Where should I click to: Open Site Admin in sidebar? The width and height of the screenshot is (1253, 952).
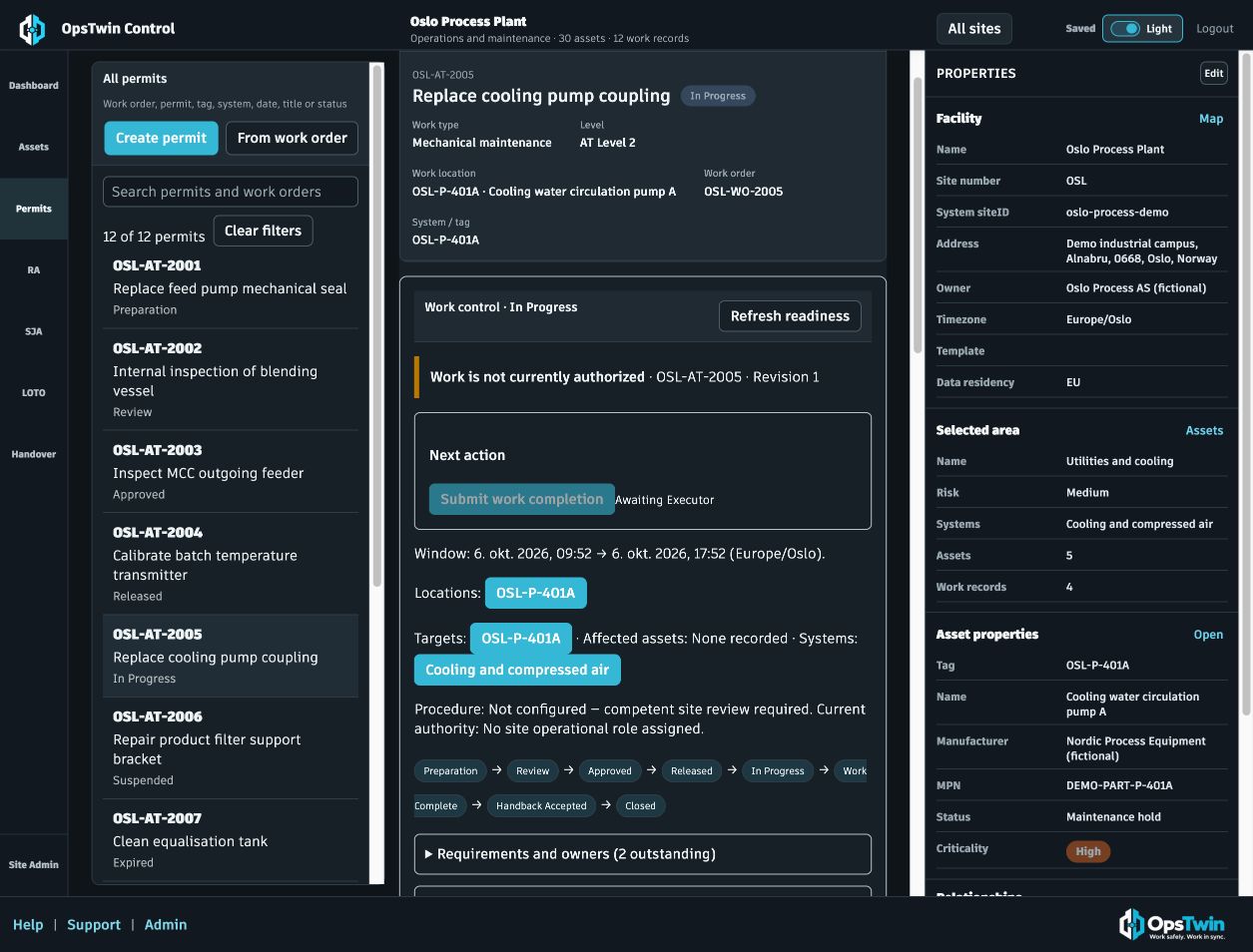point(34,865)
